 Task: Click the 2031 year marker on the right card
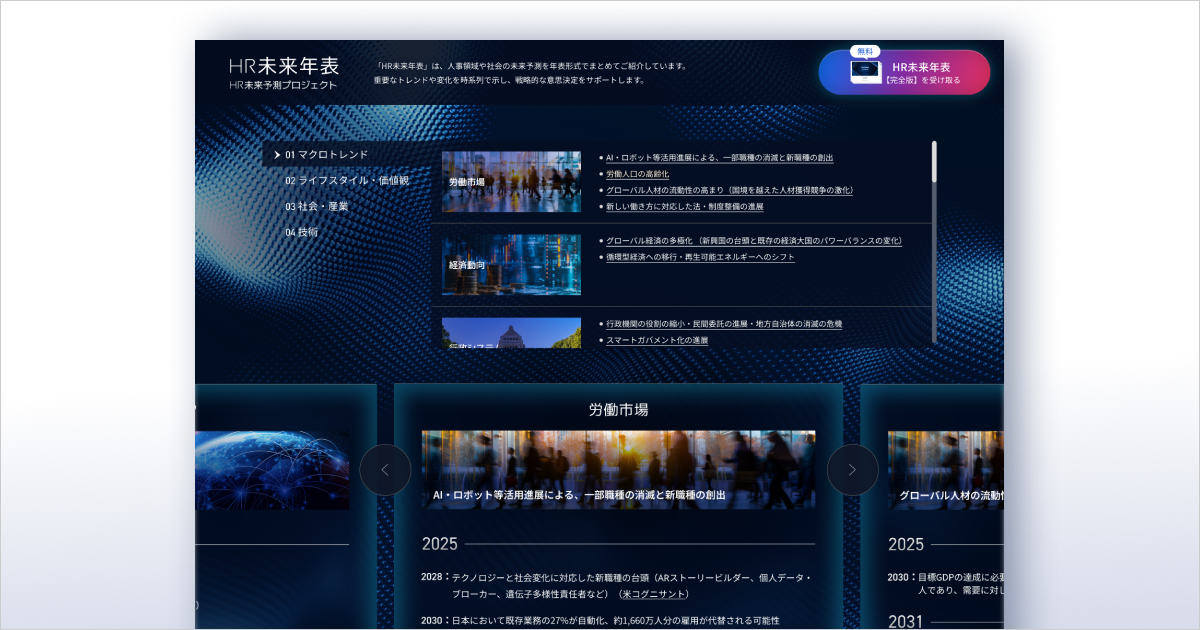pos(906,621)
